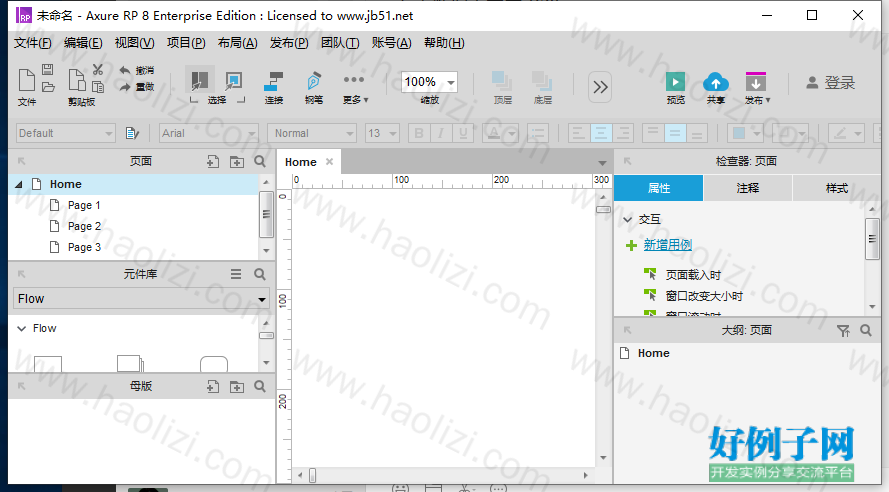Image resolution: width=889 pixels, height=492 pixels.
Task: Click the Login button
Action: point(830,83)
